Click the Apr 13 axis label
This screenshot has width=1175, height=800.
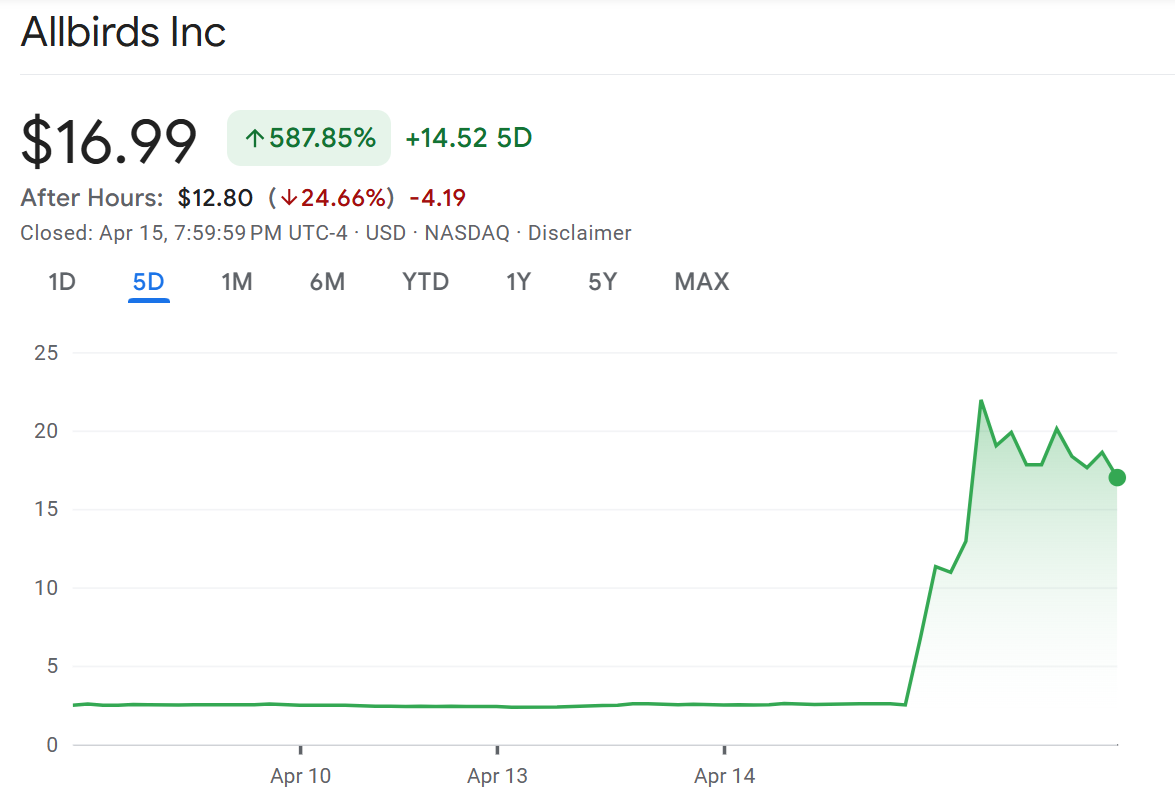pyautogui.click(x=497, y=775)
